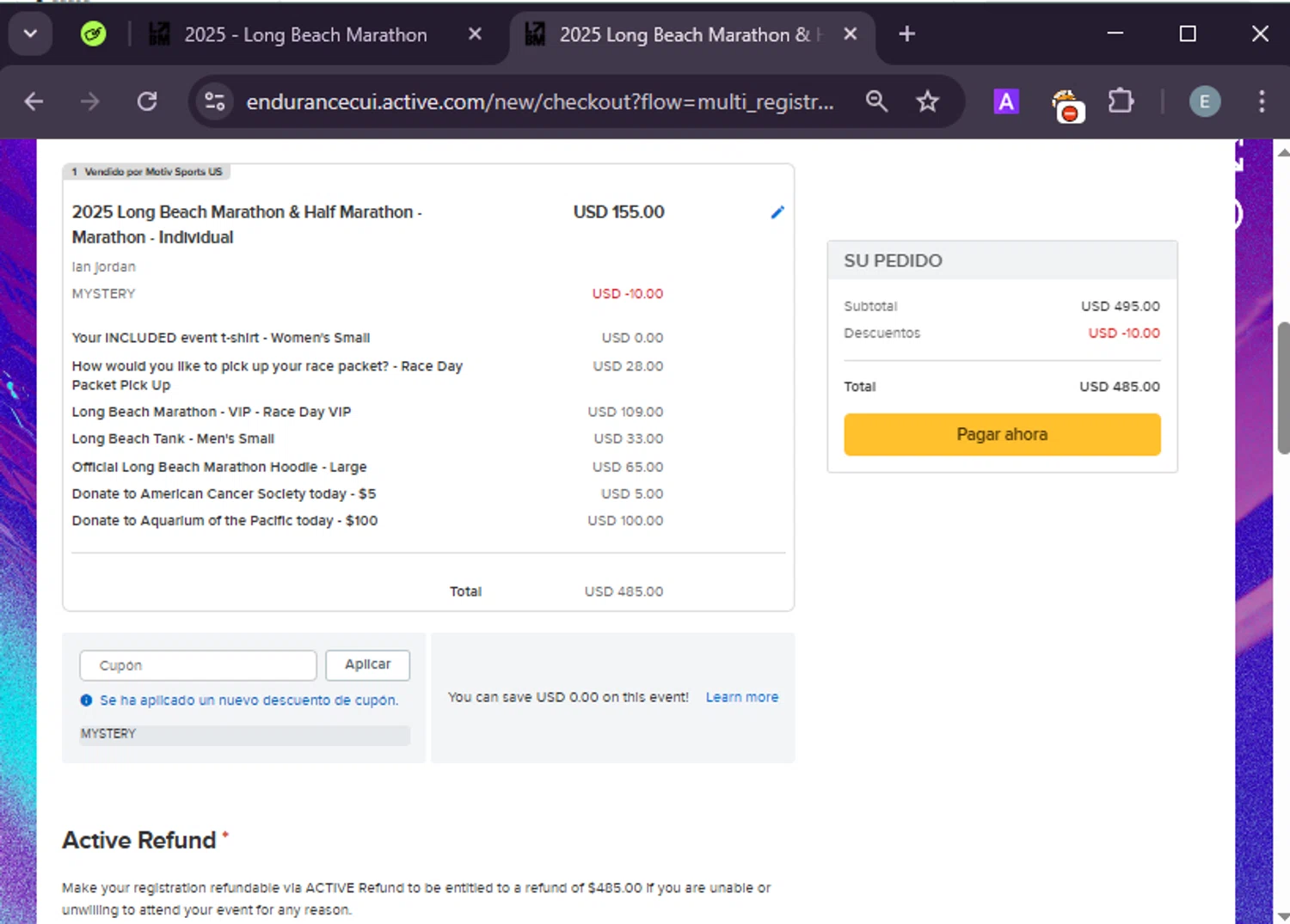
Task: Click the address bar URL
Action: tap(539, 102)
